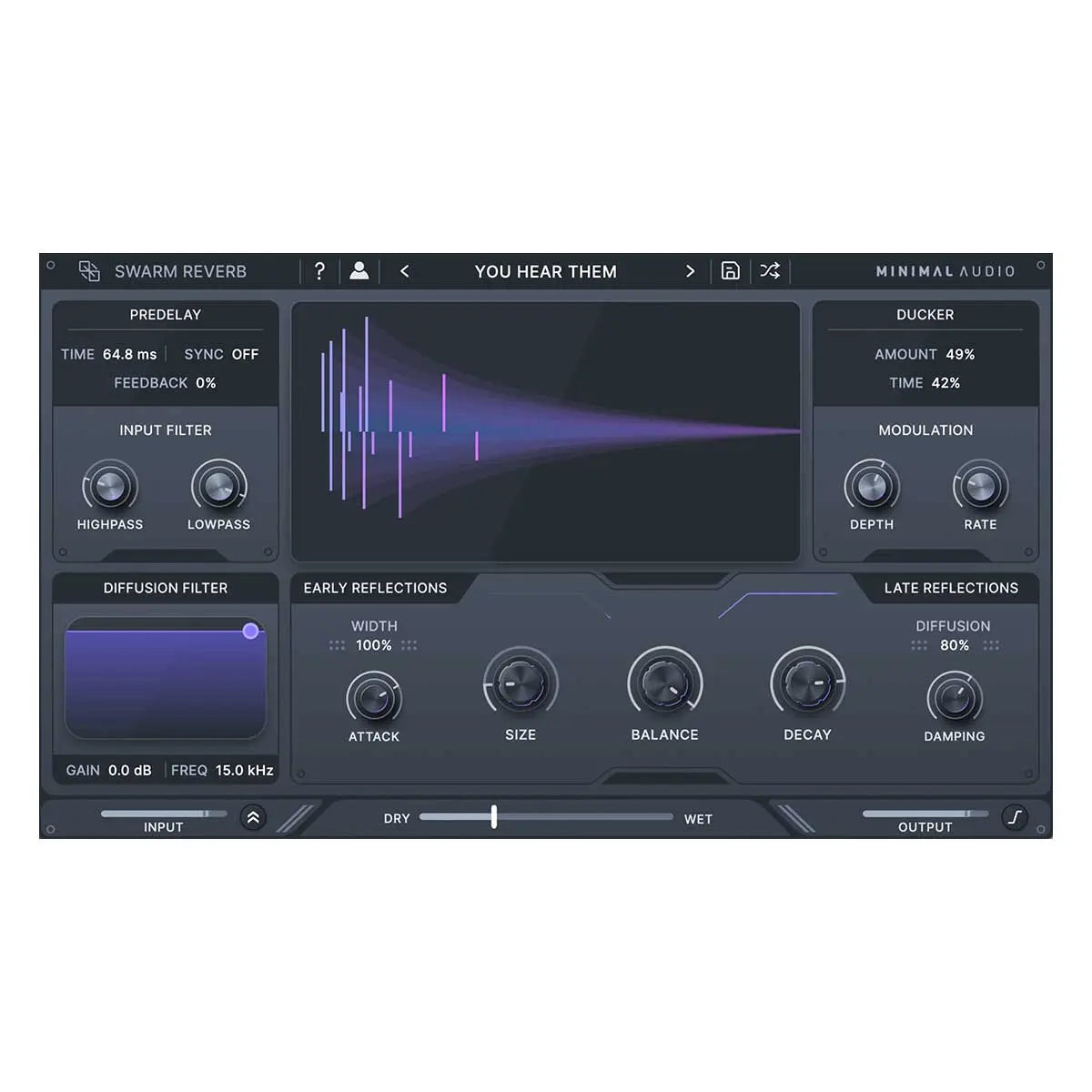Click the Minimal Audio branding text
Screen dimensions: 1092x1092
pyautogui.click(x=946, y=270)
